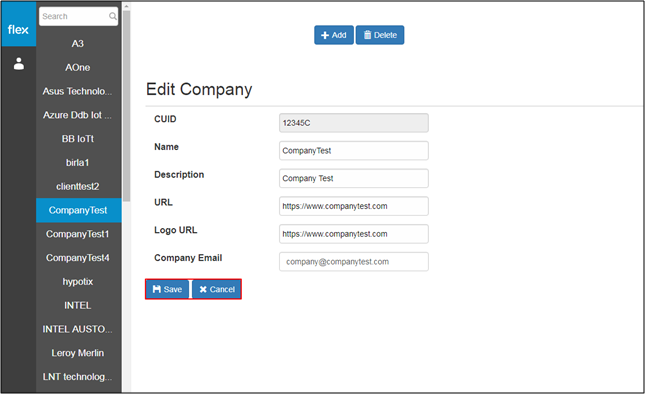Select A3 in the company list
Viewport: 645px width, 394px height.
[78, 44]
